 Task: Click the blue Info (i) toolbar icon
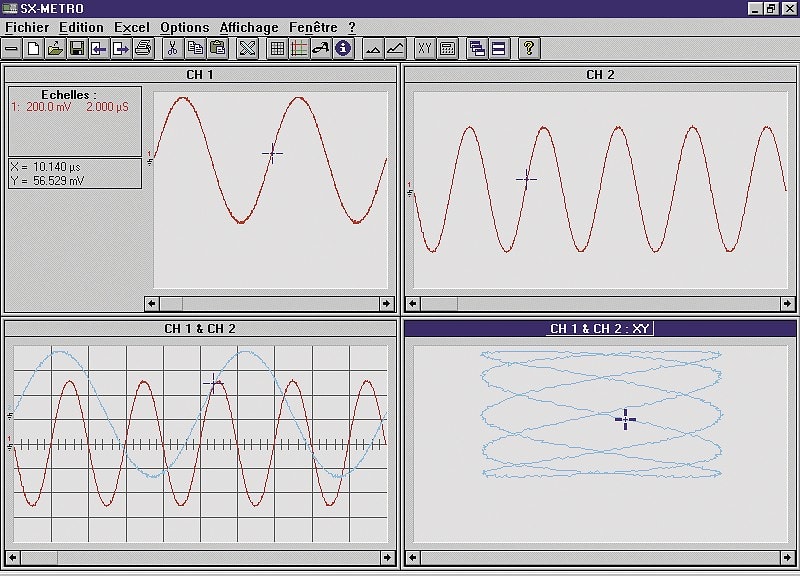coord(340,48)
